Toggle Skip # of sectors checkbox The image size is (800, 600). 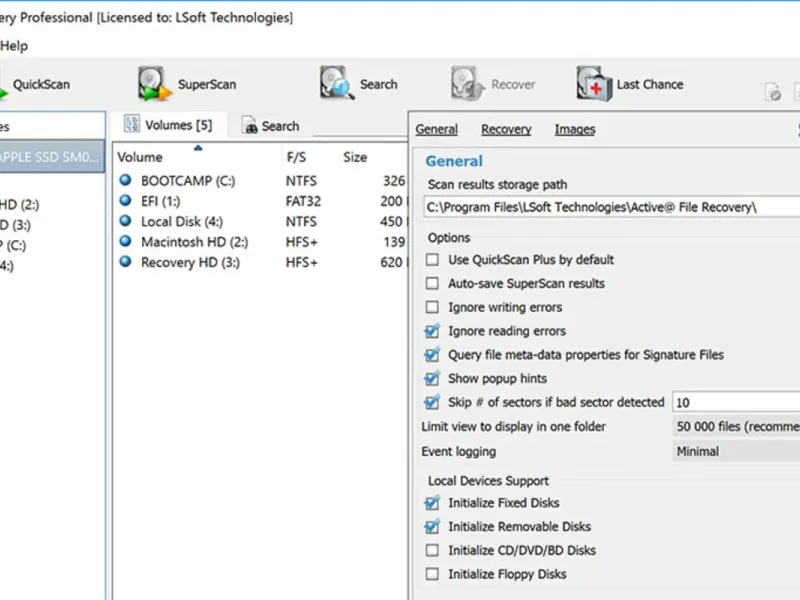coord(432,403)
